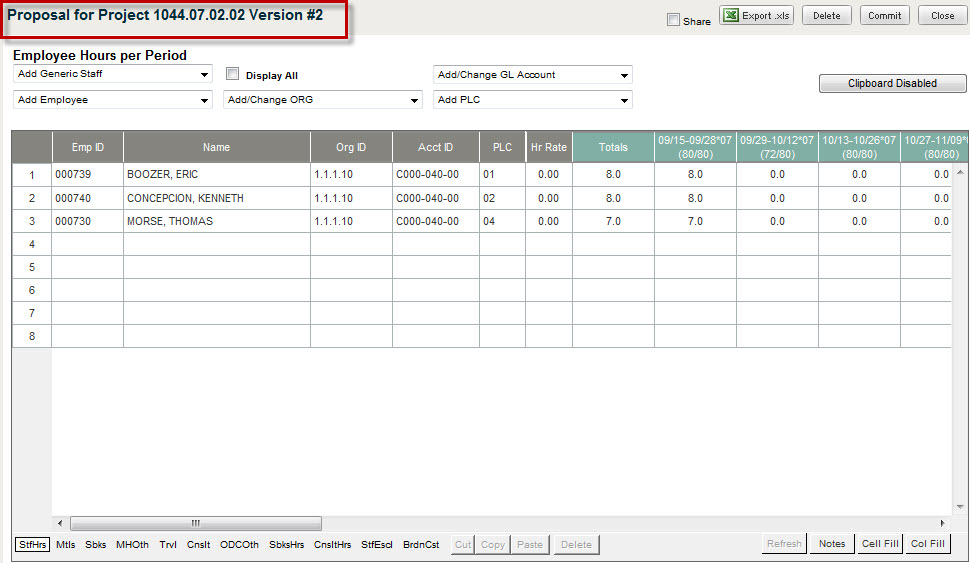Toggle the Display All checkbox
Image resolution: width=970 pixels, height=563 pixels.
[x=233, y=74]
